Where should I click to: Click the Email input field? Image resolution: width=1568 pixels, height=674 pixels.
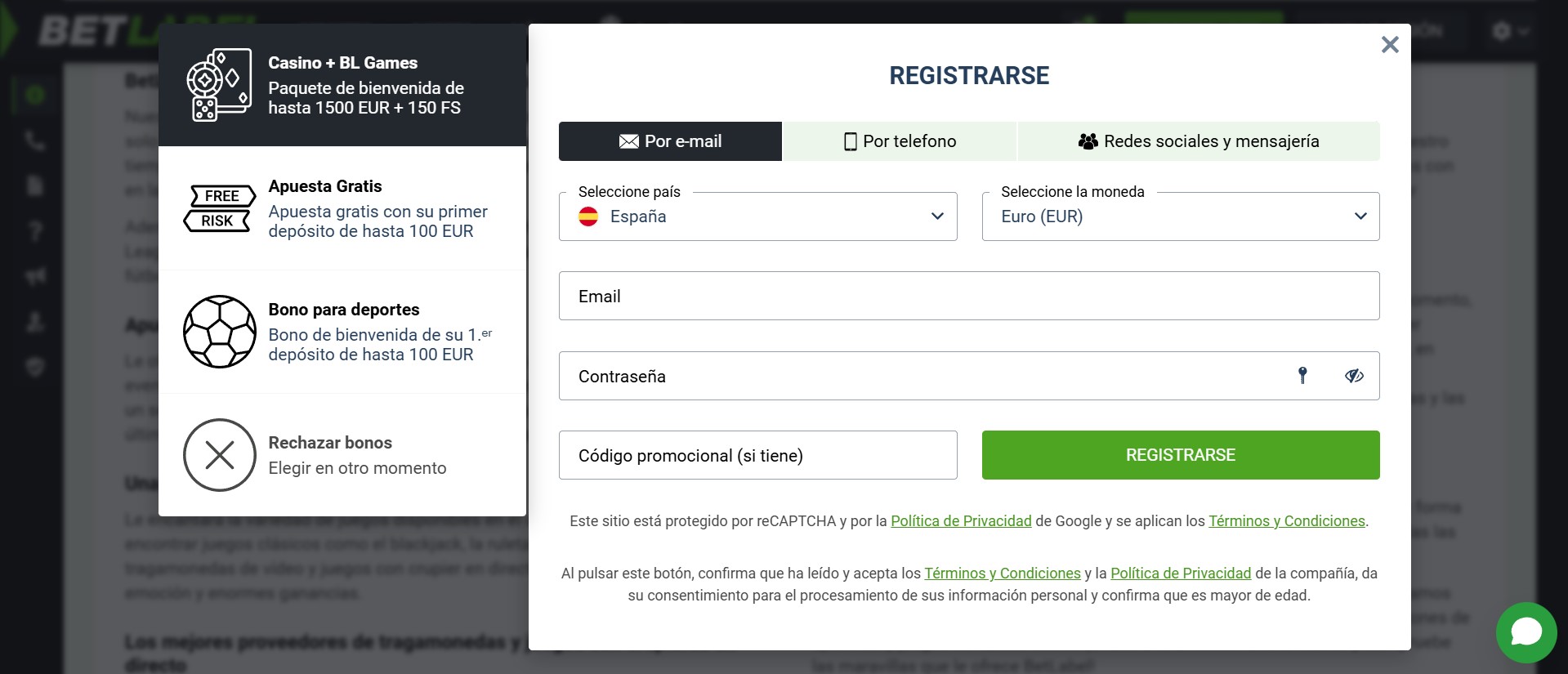click(969, 296)
